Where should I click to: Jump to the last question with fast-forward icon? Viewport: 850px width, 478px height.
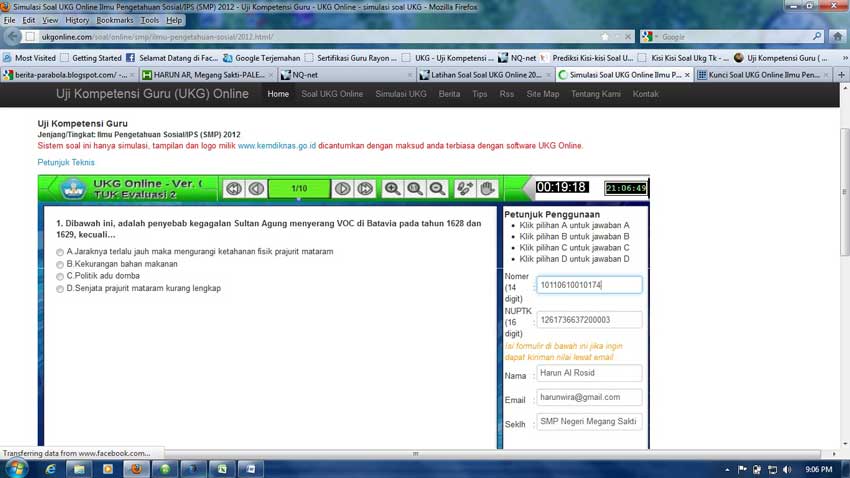coord(365,188)
